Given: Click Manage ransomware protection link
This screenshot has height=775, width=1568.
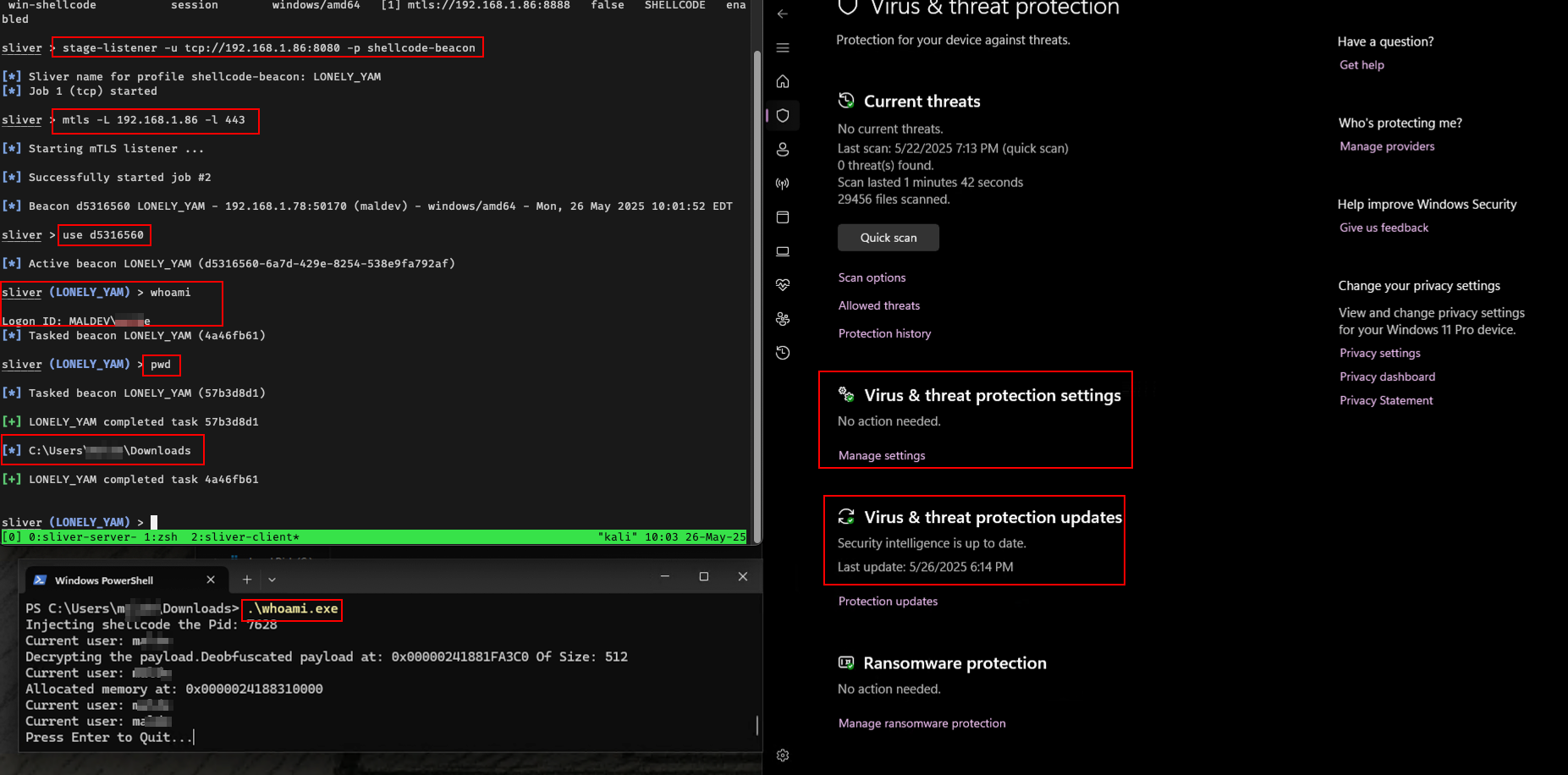Looking at the screenshot, I should [922, 723].
